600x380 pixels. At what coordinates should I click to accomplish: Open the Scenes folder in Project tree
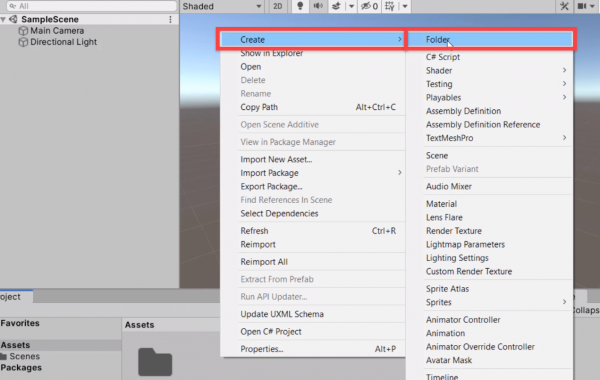(x=24, y=356)
